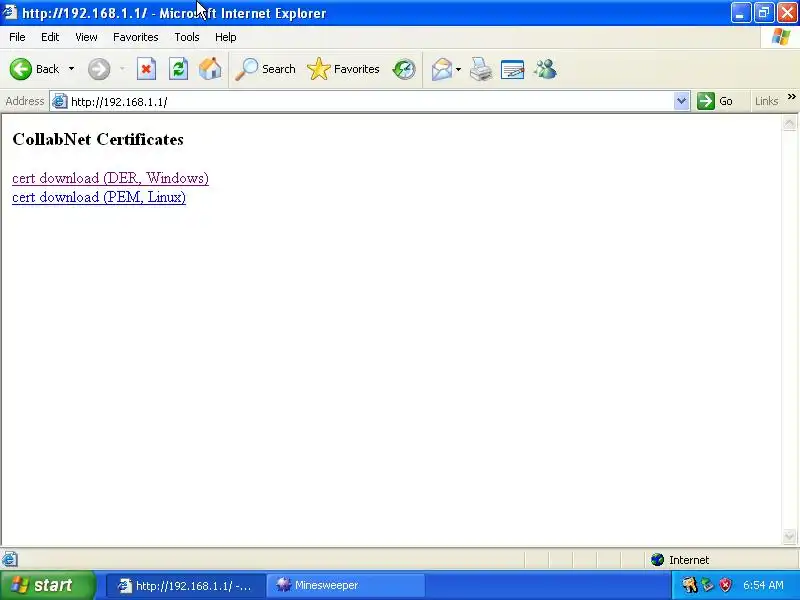Open the Help menu
The image size is (800, 600).
coord(226,37)
